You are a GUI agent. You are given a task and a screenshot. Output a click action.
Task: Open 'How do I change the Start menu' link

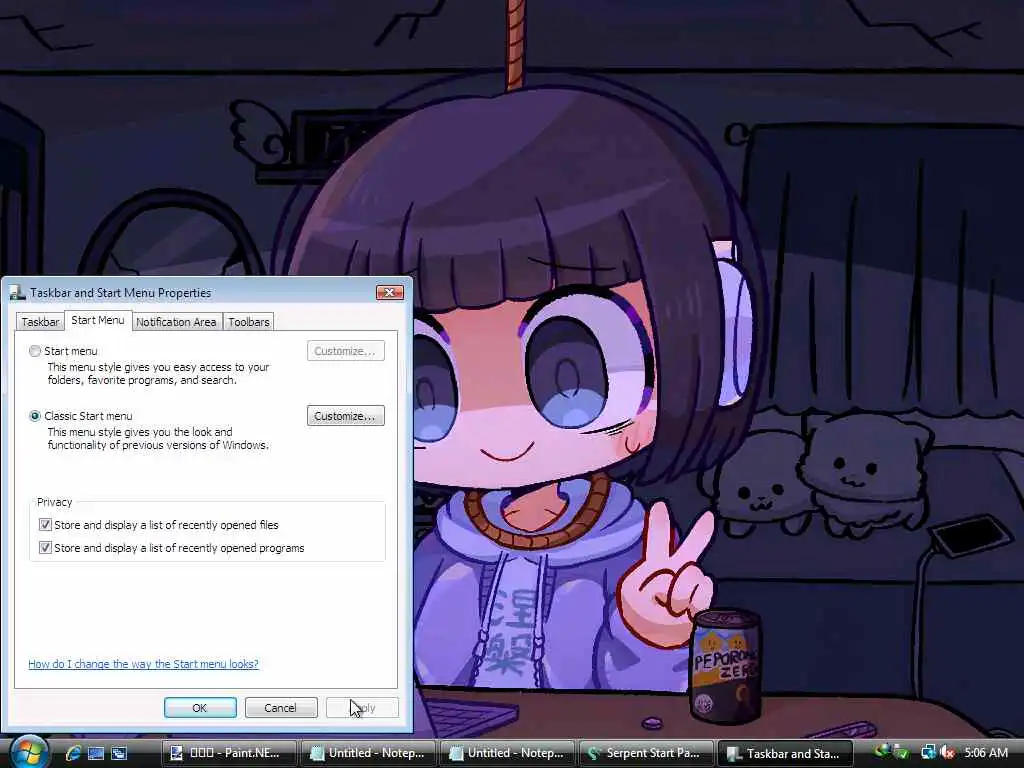(x=143, y=664)
